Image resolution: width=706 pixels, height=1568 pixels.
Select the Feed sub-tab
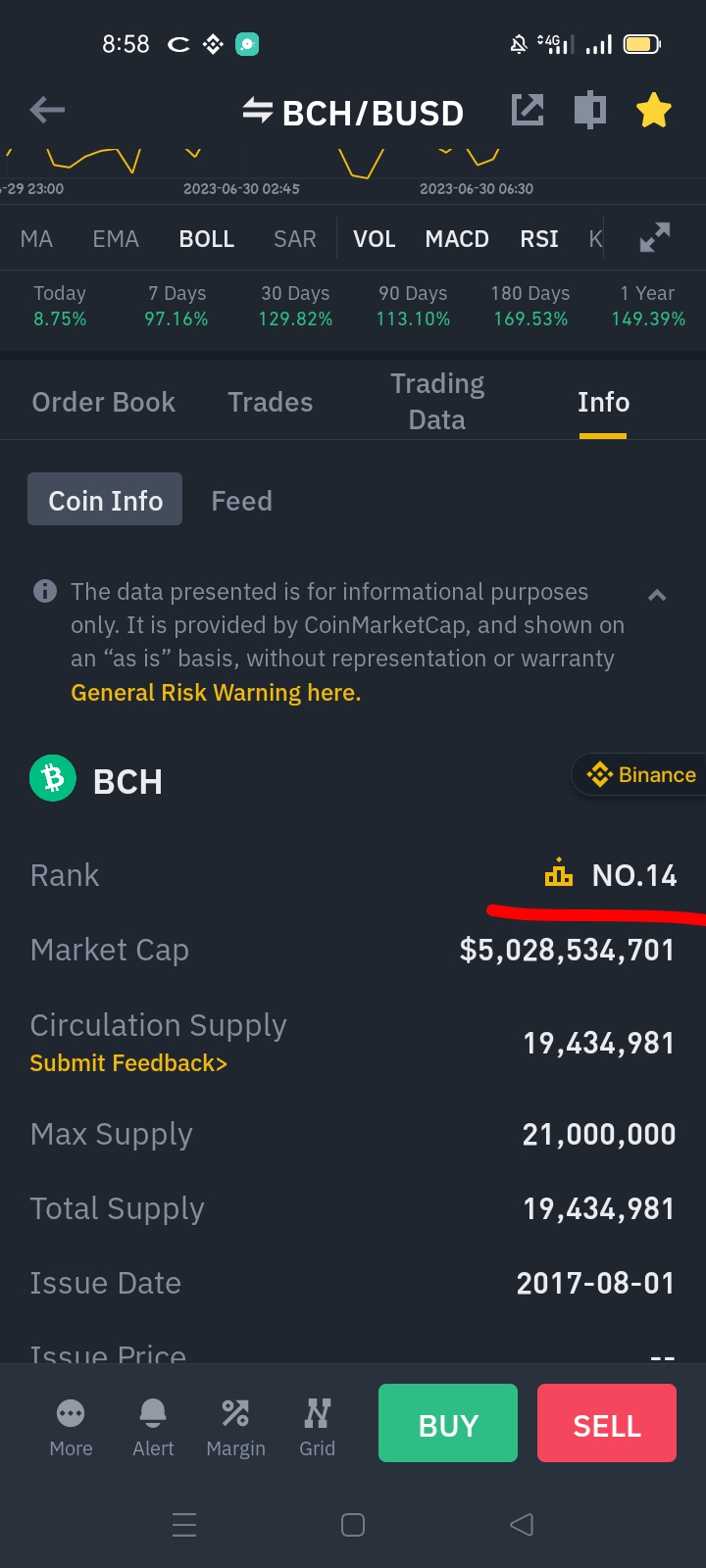point(242,501)
